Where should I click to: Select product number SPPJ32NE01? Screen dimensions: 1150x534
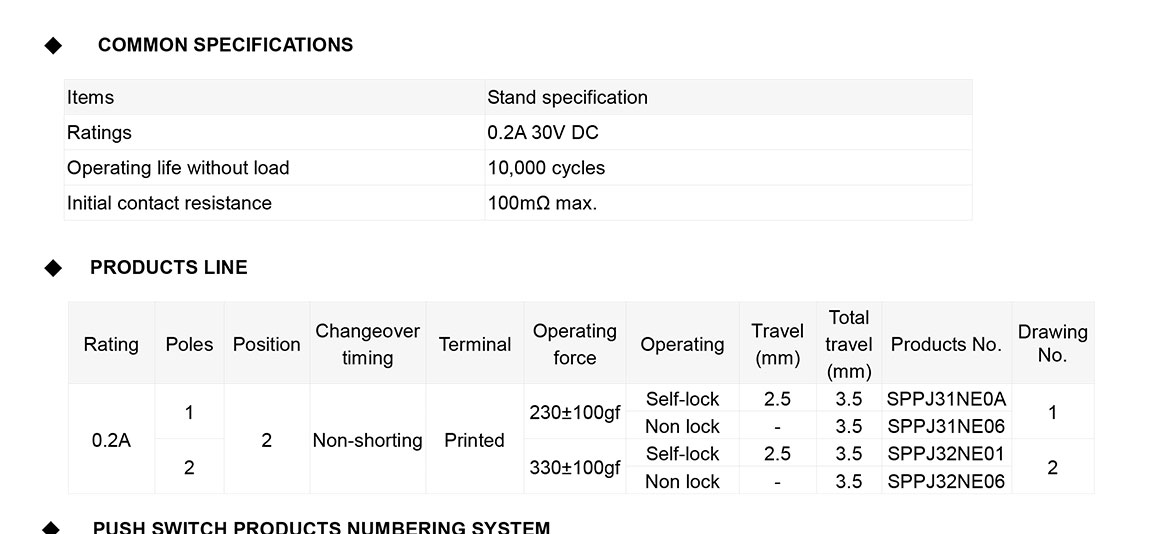(946, 454)
